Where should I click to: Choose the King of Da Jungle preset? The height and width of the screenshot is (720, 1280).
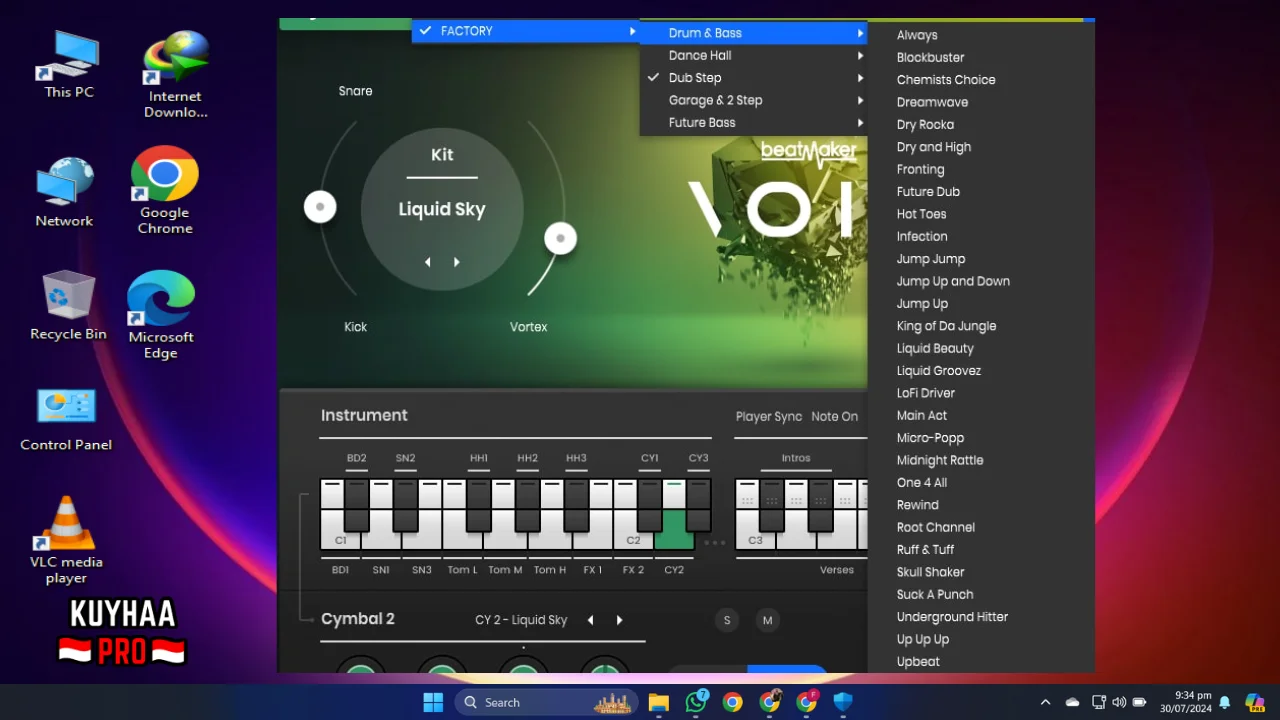tap(946, 326)
